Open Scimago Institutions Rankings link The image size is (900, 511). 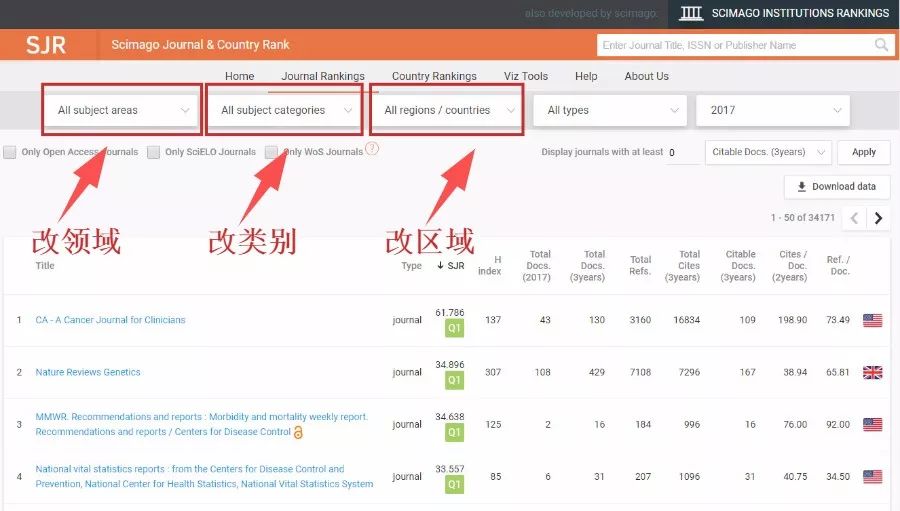783,13
